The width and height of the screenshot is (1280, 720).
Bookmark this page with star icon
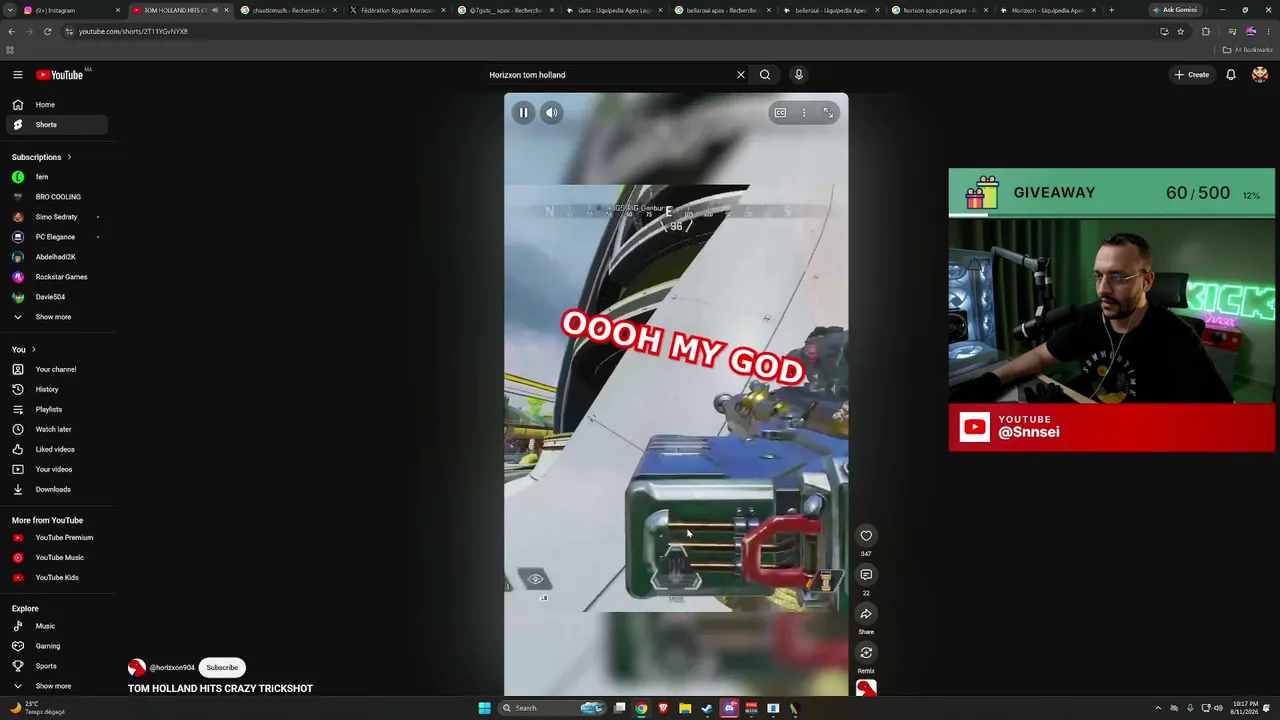1180,31
